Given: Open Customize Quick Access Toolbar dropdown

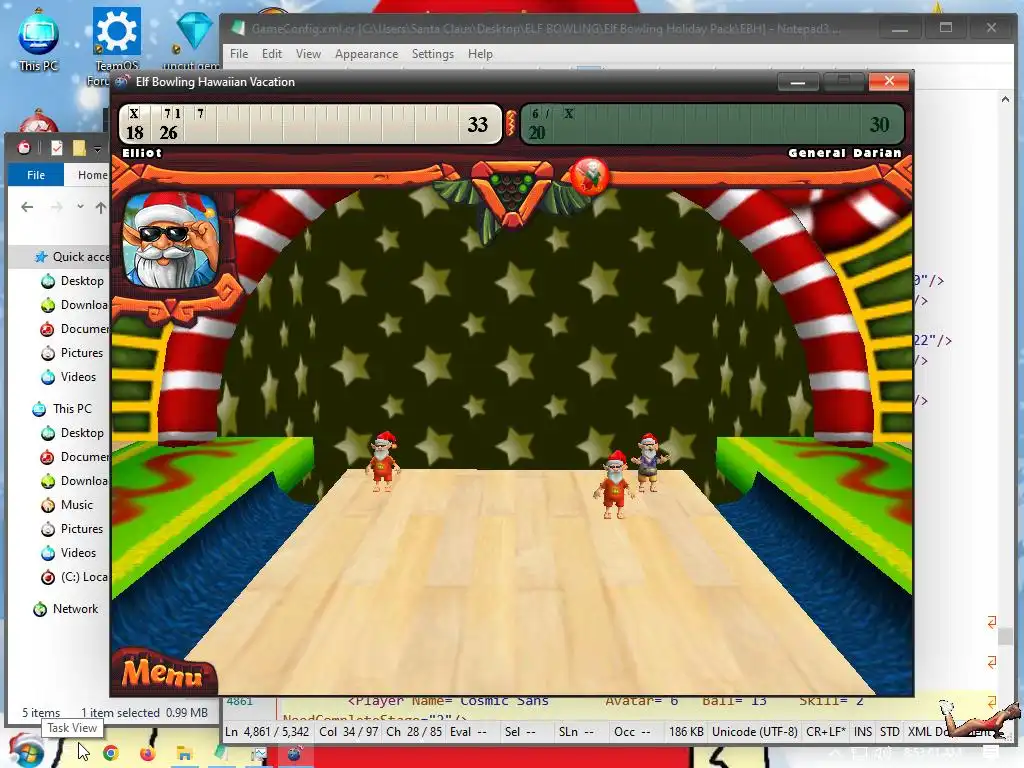Looking at the screenshot, I should (97, 149).
